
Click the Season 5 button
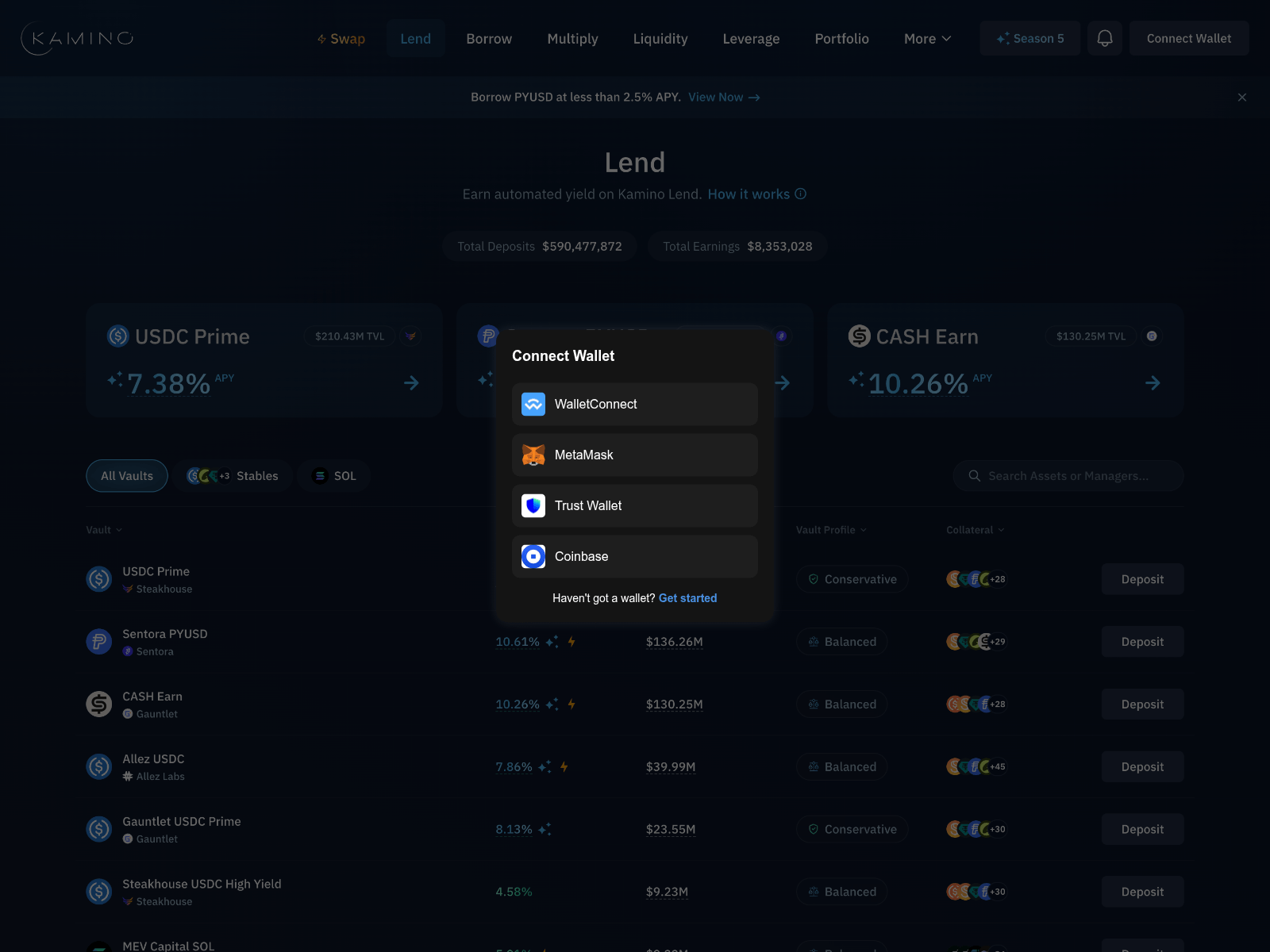coord(1030,38)
